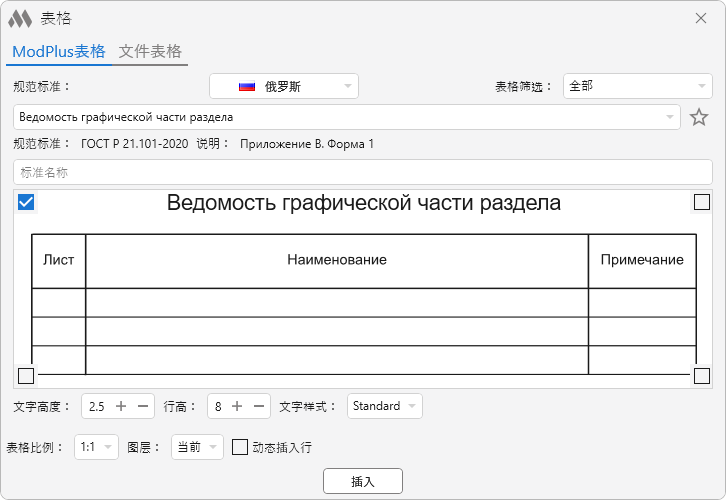
Task: Increase text height with plus icon
Action: 121,406
